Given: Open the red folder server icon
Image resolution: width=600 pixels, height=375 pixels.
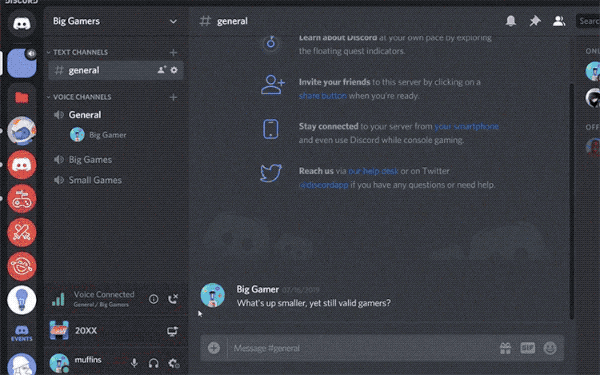Looking at the screenshot, I should tap(21, 98).
